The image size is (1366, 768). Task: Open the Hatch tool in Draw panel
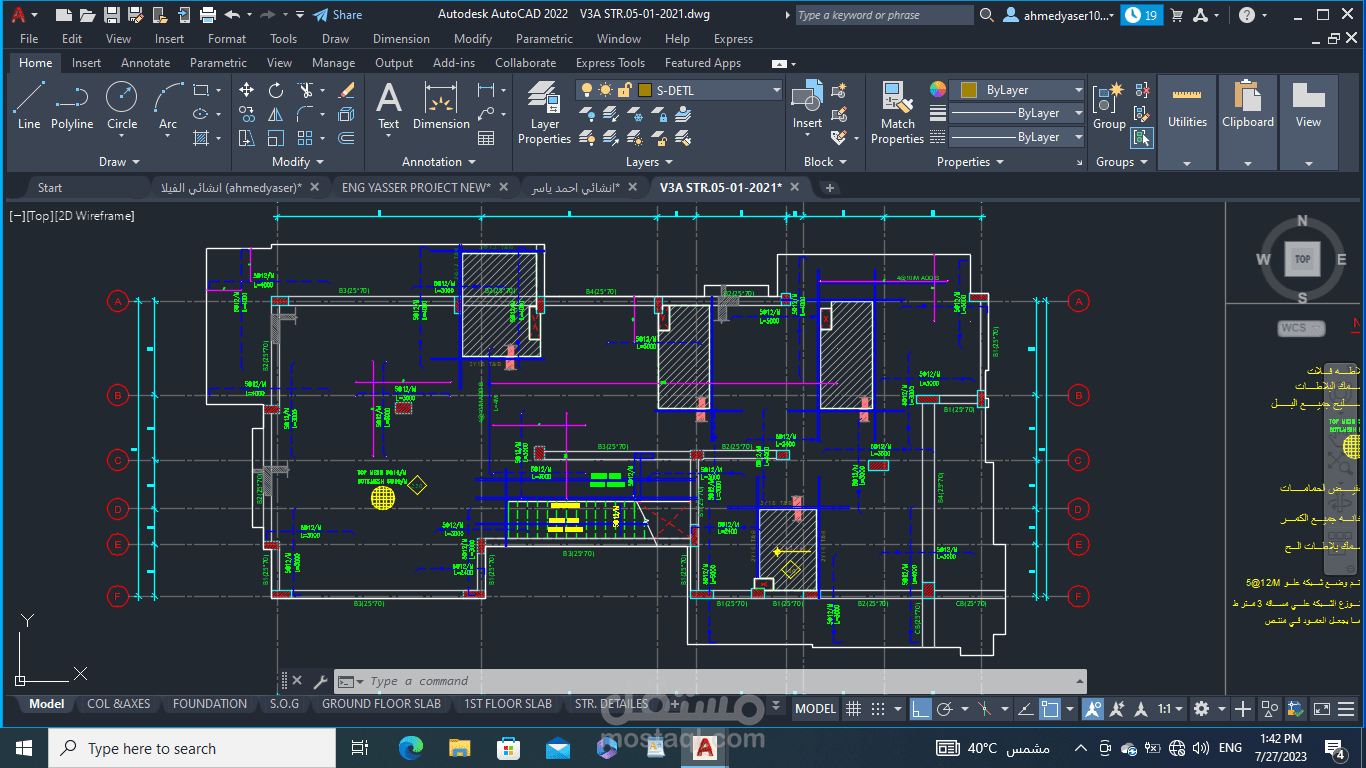tap(203, 137)
